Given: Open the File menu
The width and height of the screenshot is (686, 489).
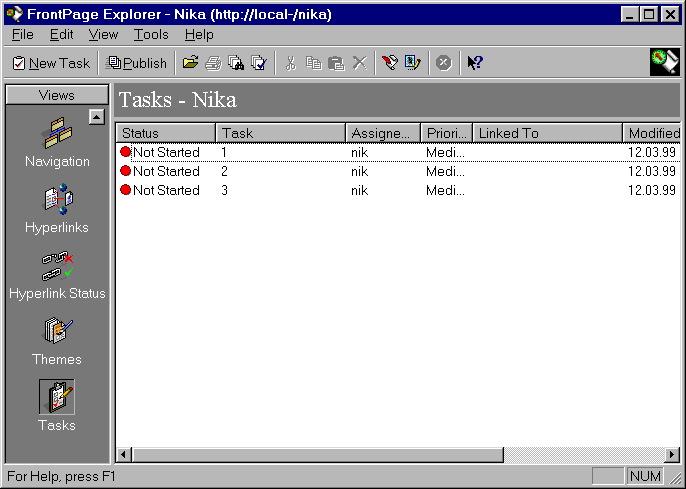Looking at the screenshot, I should pos(22,35).
